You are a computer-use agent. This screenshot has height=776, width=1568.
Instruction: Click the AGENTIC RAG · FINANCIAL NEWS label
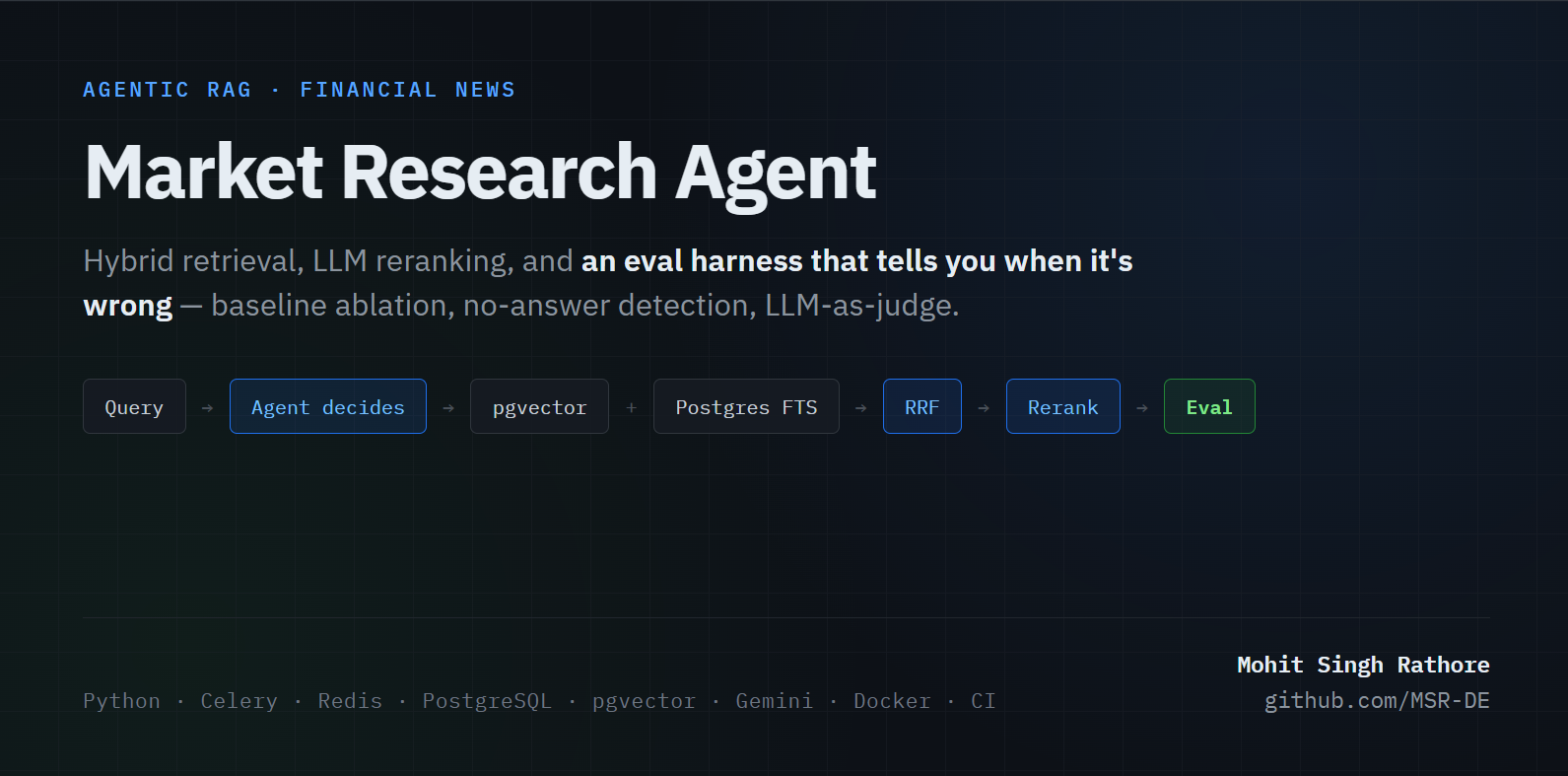(300, 90)
